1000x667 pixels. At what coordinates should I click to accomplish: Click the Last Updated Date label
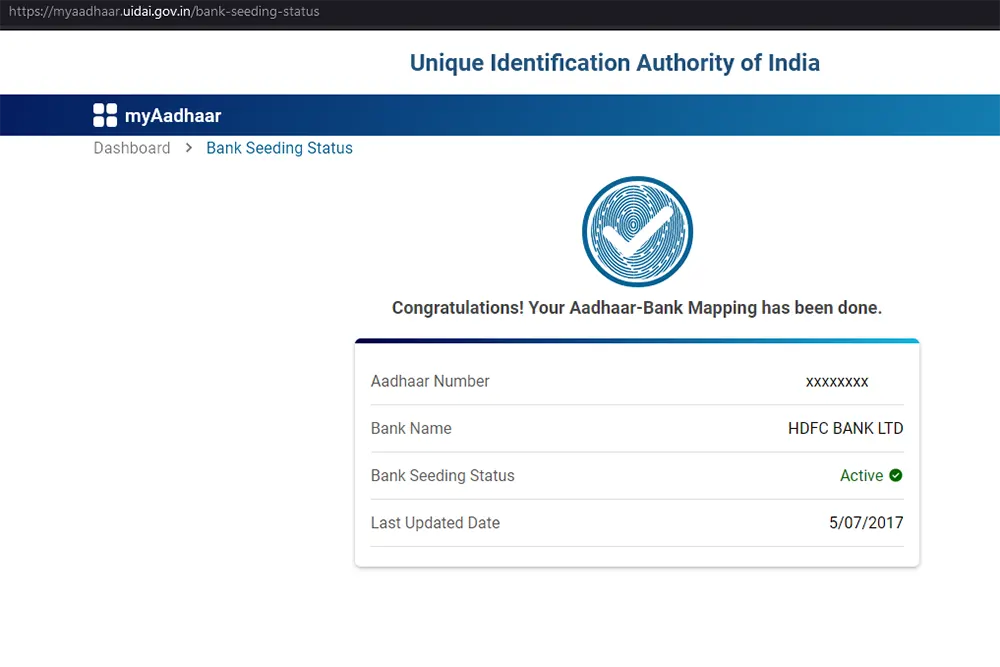[436, 523]
